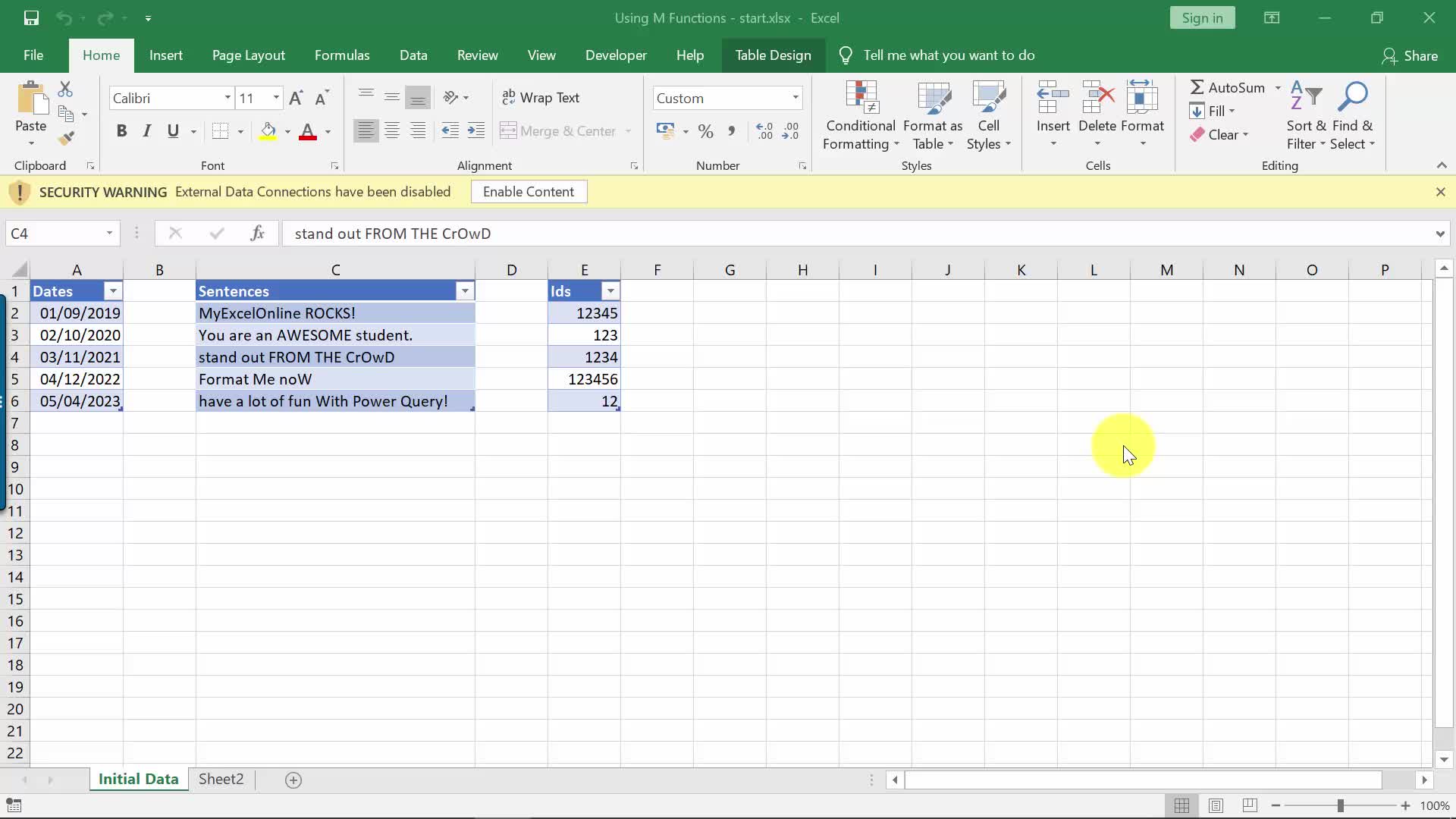Toggle Italic formatting

147,131
